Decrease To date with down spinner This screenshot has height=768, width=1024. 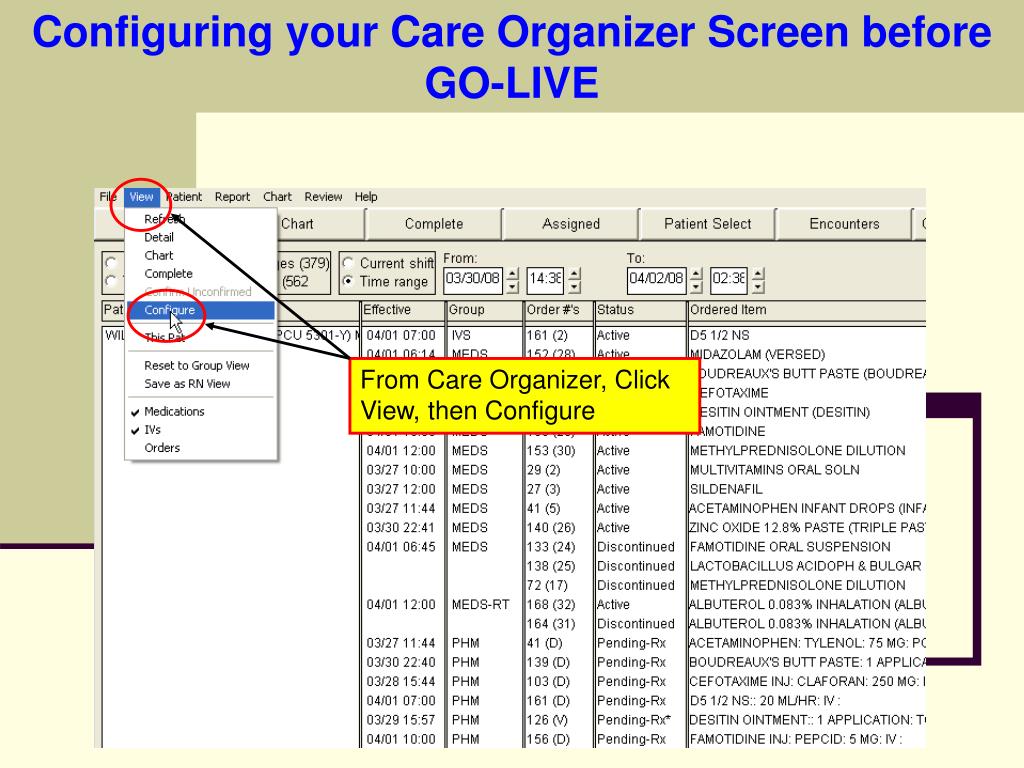697,286
